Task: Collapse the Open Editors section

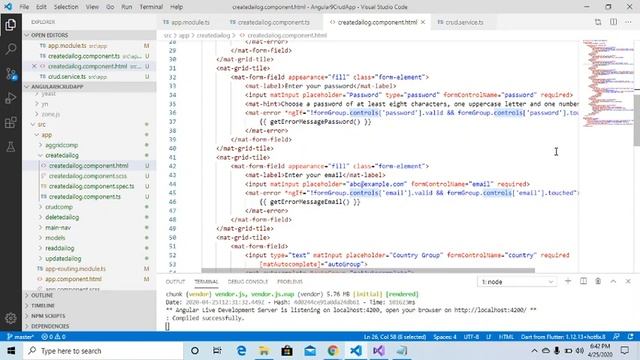Action: click(89, 35)
